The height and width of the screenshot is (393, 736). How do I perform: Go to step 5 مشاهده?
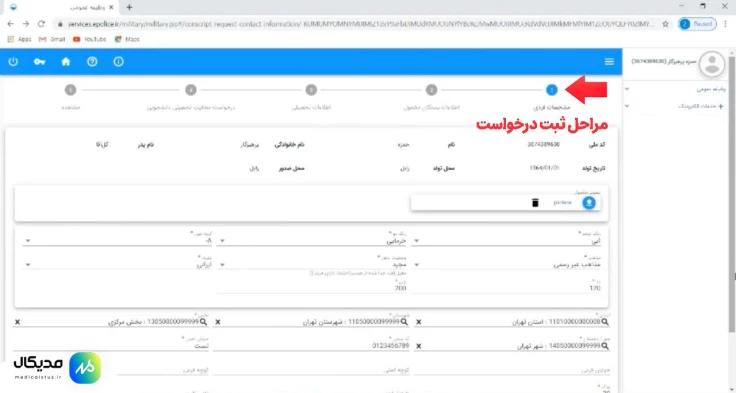70,90
